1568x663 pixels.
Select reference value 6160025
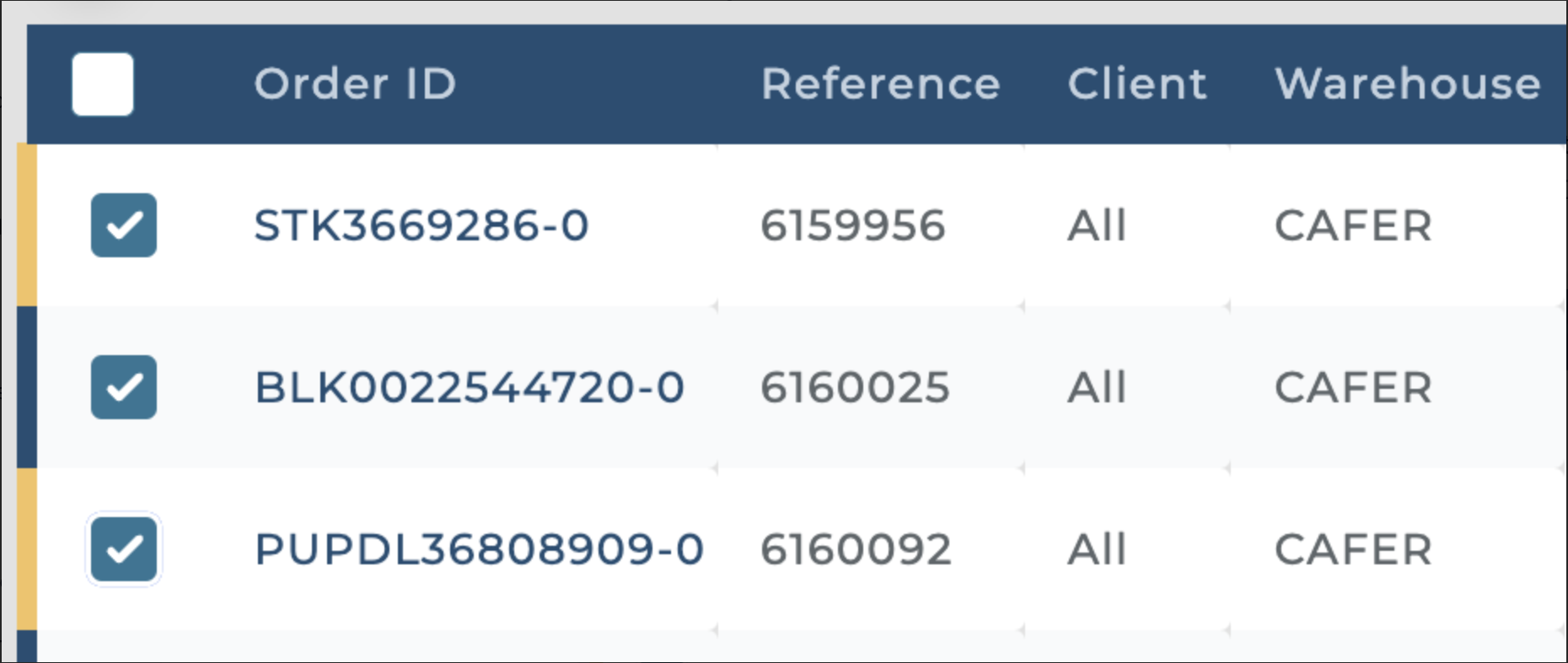(x=856, y=387)
